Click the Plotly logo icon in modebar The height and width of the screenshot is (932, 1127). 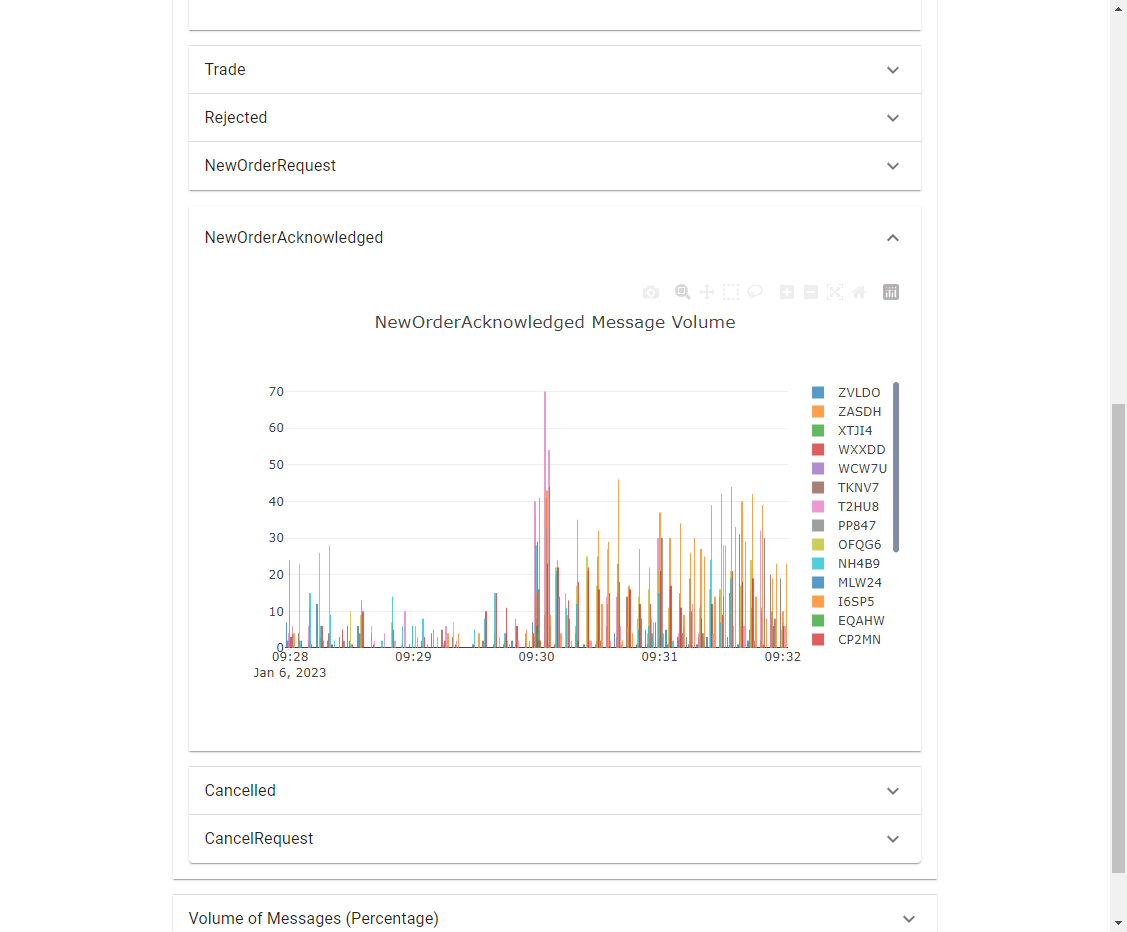(890, 292)
